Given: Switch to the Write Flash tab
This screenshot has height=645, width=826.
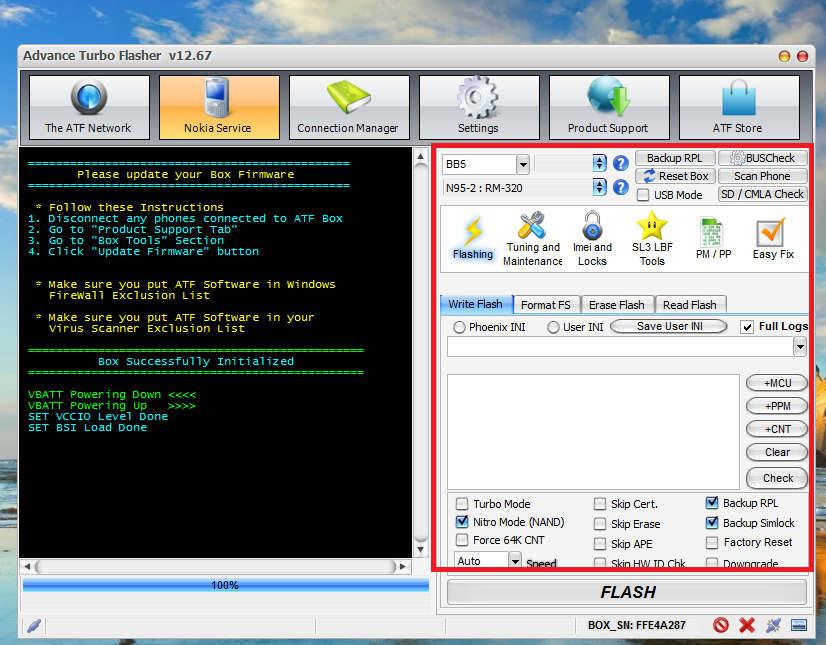Looking at the screenshot, I should (x=476, y=304).
